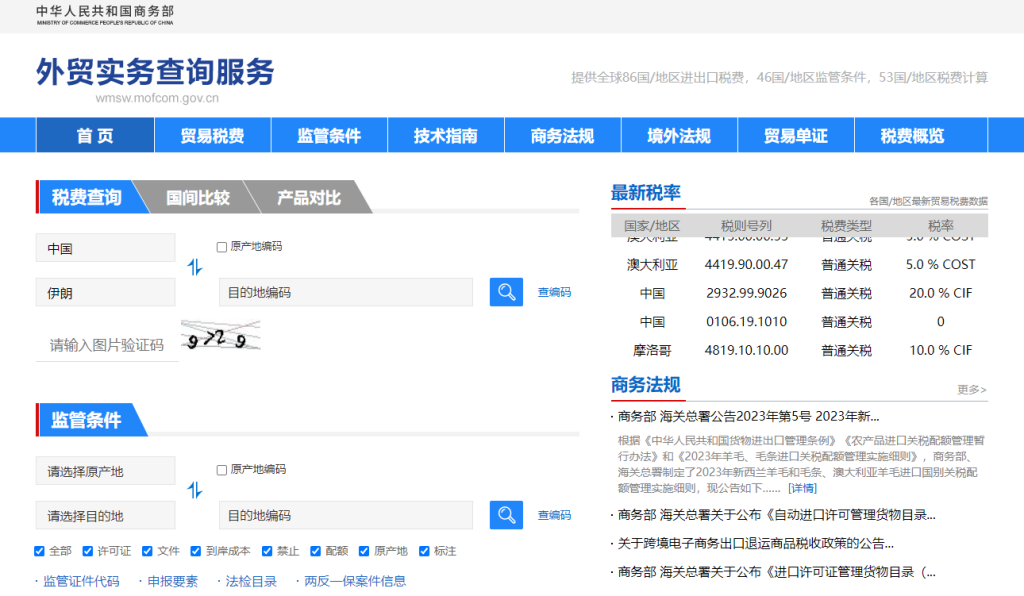1024x596 pixels.
Task: Click 摩洛哥 in the latest tariff table
Action: point(652,351)
